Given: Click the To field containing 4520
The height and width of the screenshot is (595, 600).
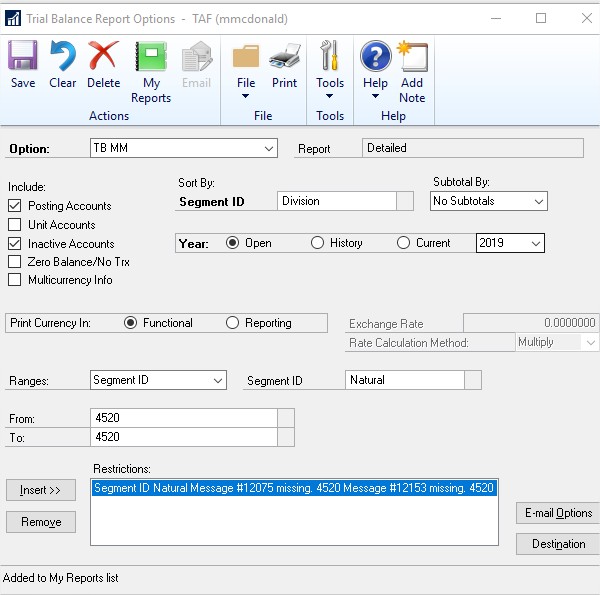Looking at the screenshot, I should point(184,437).
